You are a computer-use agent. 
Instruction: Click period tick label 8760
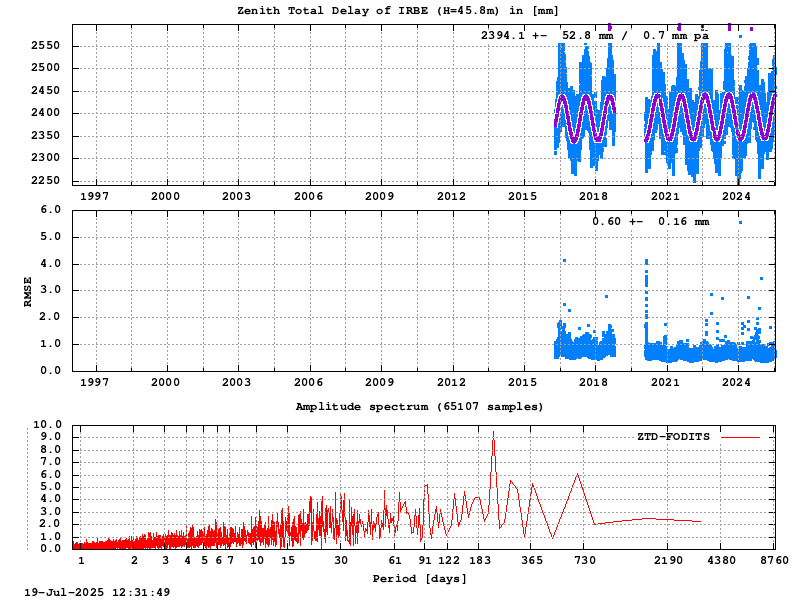(x=774, y=560)
